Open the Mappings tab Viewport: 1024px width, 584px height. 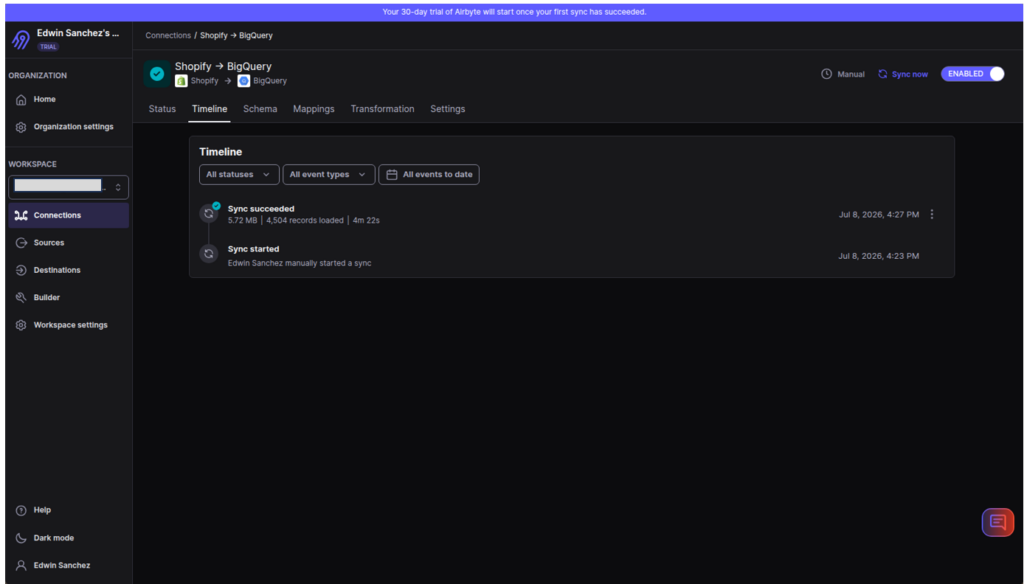313,109
